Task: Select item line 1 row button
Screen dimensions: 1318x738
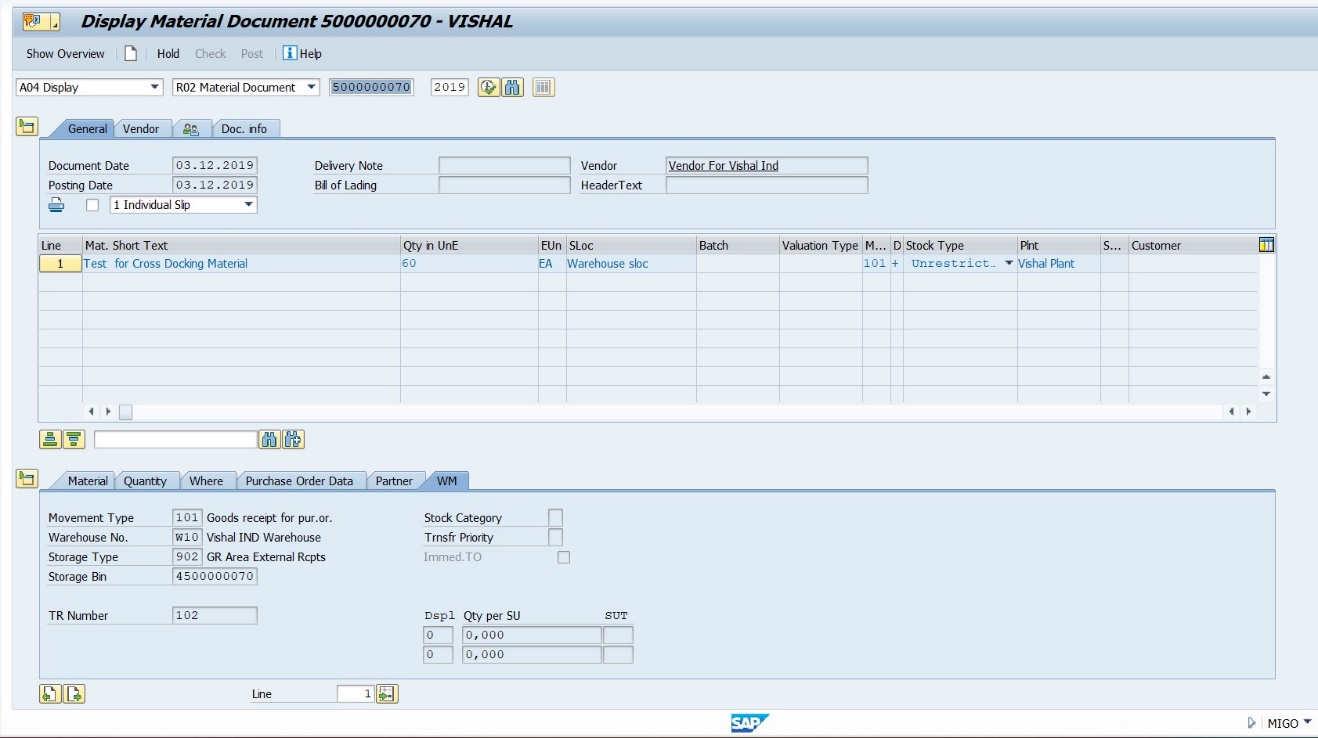Action: (x=60, y=264)
